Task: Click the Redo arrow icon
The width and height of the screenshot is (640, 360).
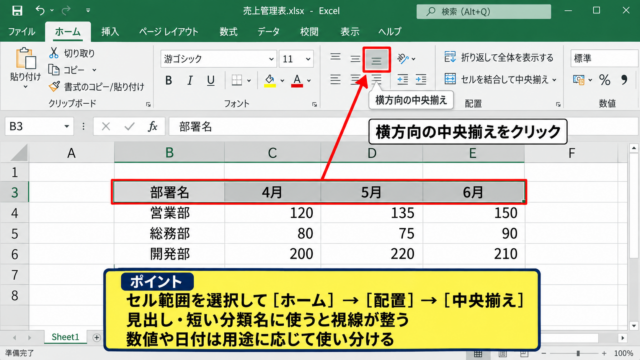Action: (x=66, y=10)
